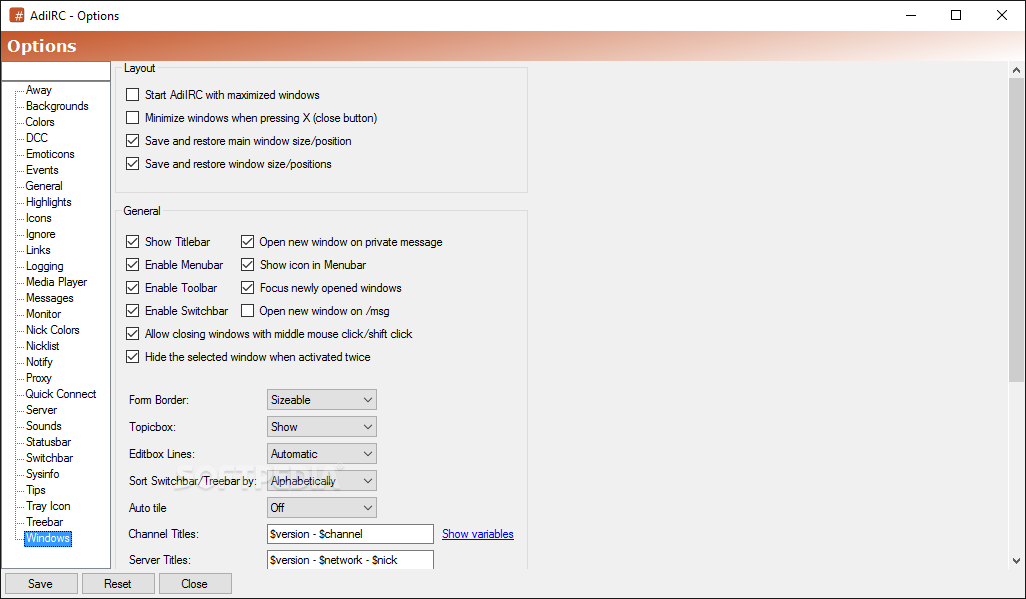Click the options search box above the tree
This screenshot has height=599, width=1026.
(x=56, y=71)
